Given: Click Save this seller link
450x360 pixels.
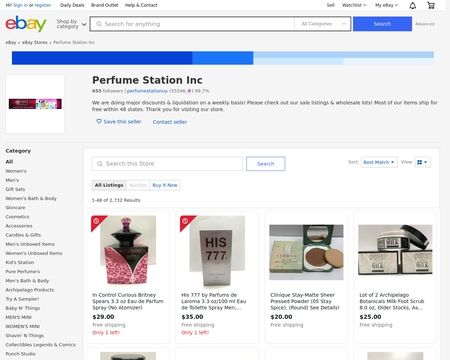Looking at the screenshot, I should pyautogui.click(x=122, y=122).
